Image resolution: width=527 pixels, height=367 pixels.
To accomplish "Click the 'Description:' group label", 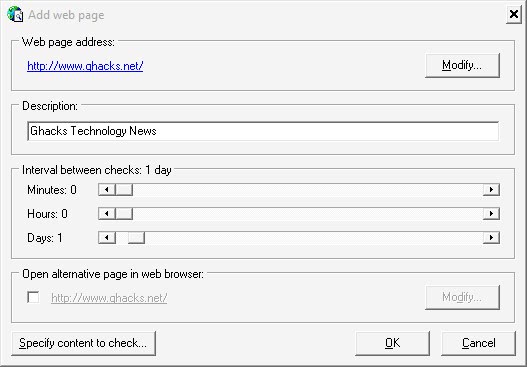I will [50, 106].
